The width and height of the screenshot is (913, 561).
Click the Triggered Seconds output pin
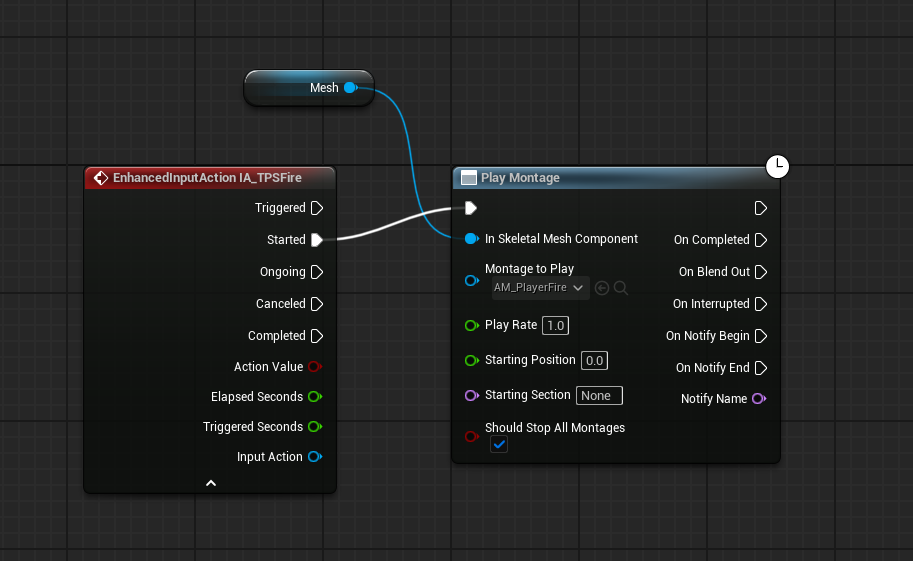[315, 426]
